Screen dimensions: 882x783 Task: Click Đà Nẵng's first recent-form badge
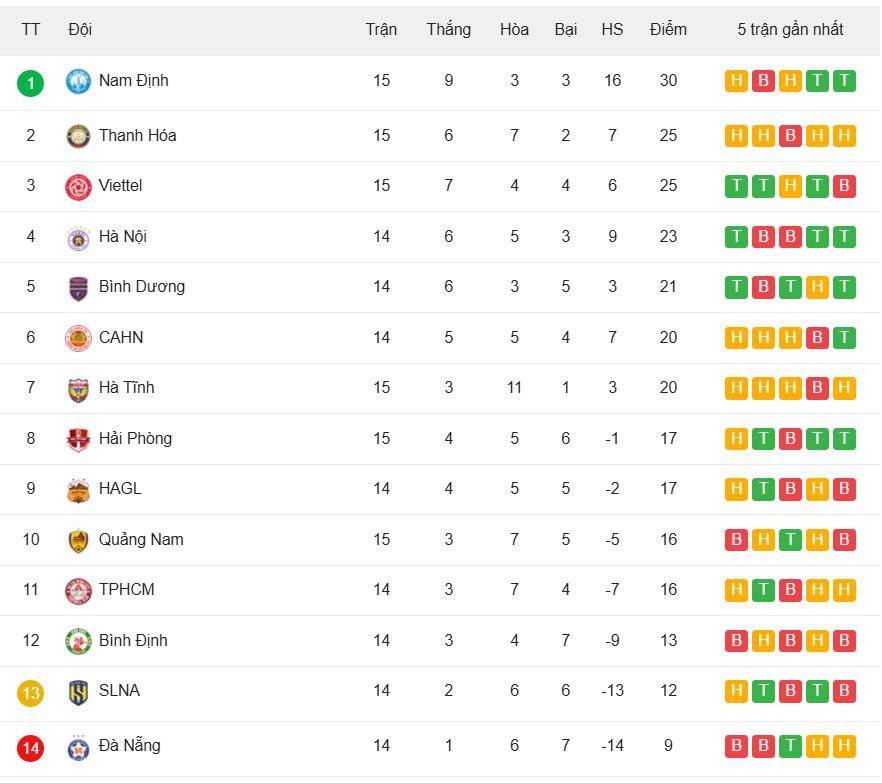tap(736, 746)
